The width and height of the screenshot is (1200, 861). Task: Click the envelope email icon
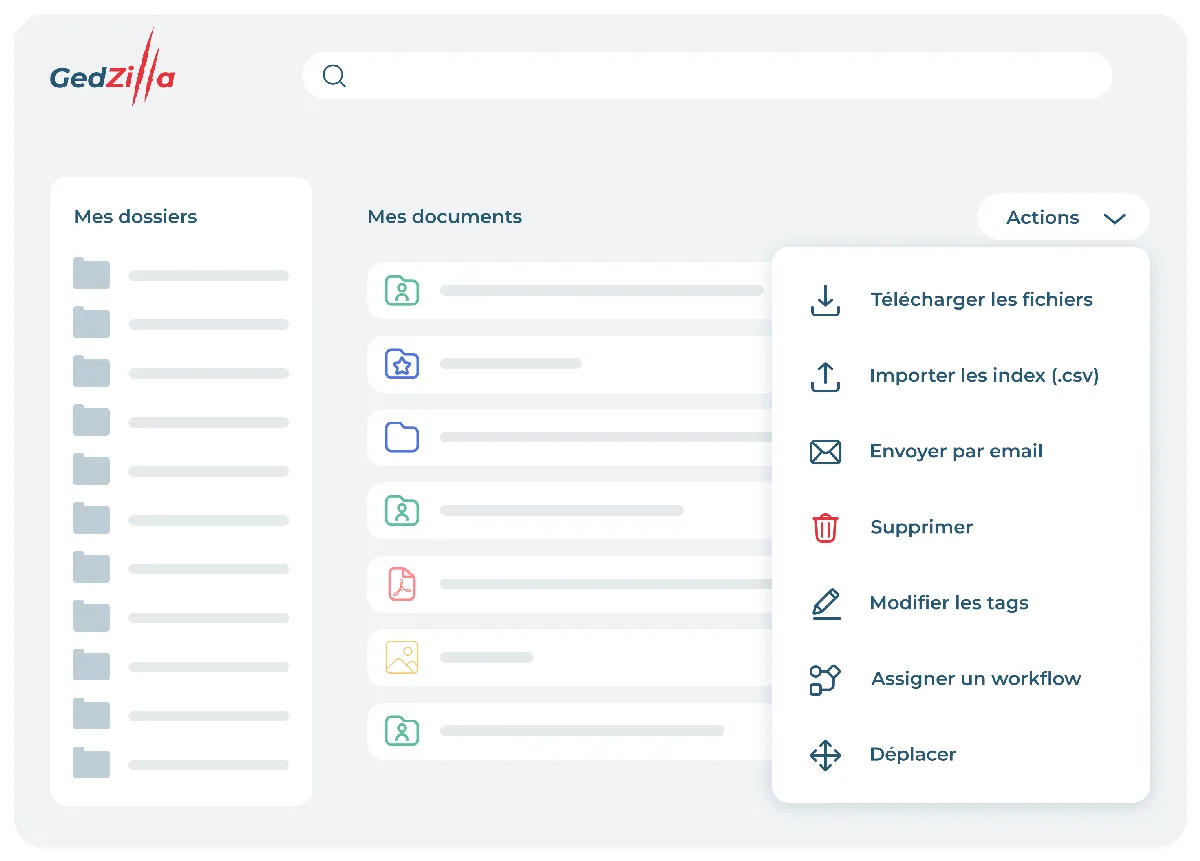click(825, 452)
